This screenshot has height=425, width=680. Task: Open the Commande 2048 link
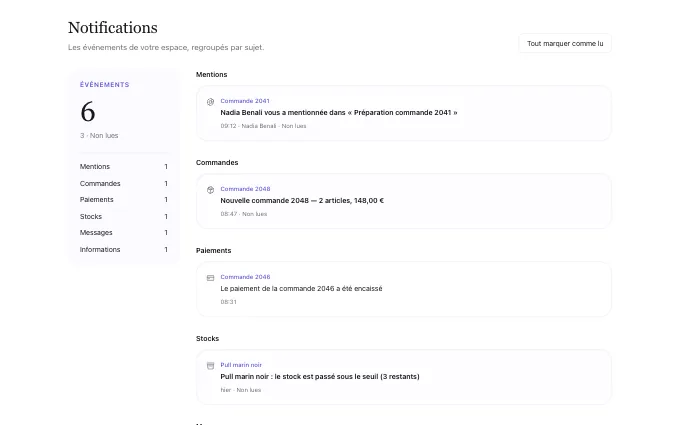tap(245, 189)
